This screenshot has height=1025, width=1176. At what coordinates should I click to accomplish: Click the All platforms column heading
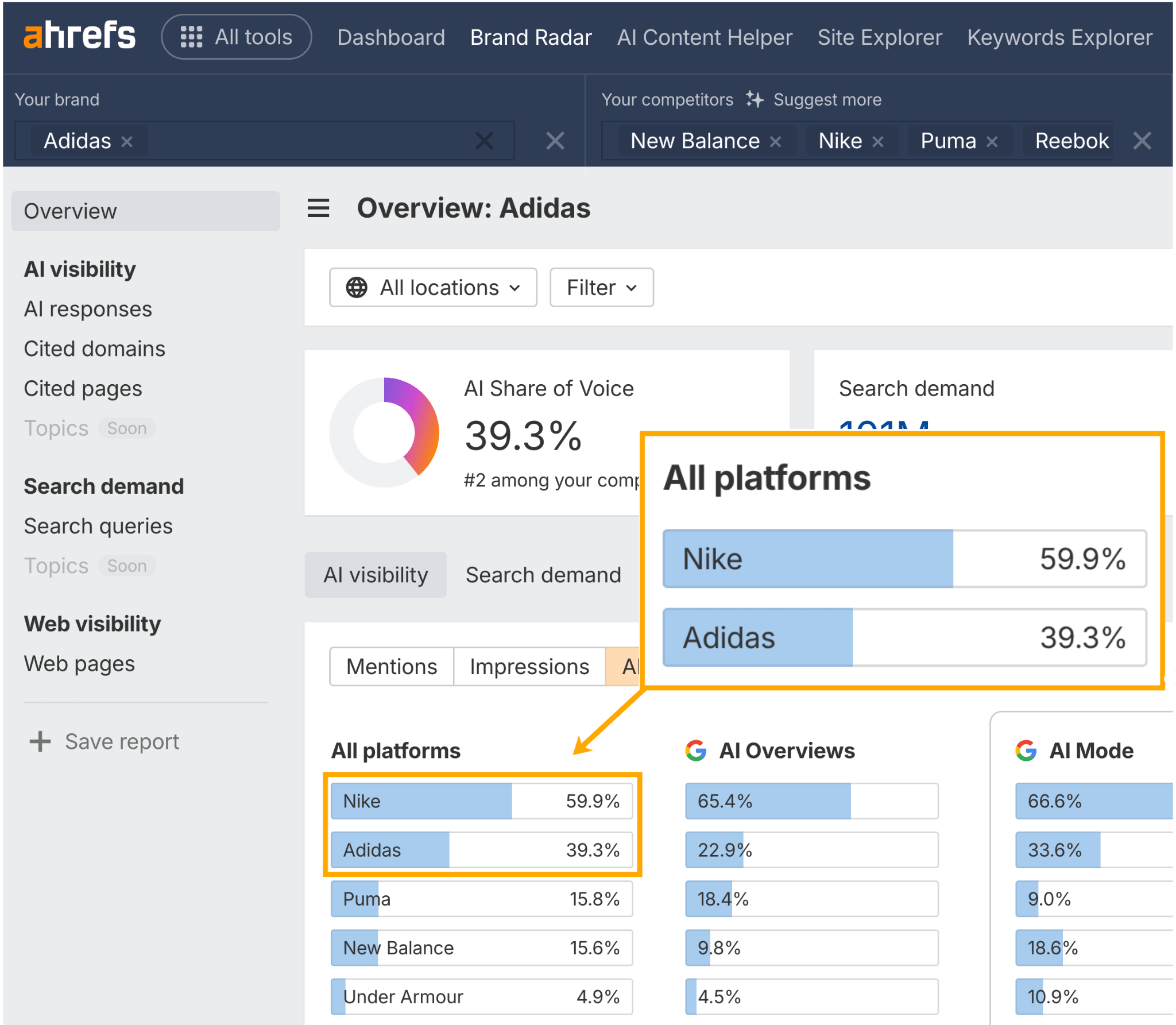click(396, 751)
